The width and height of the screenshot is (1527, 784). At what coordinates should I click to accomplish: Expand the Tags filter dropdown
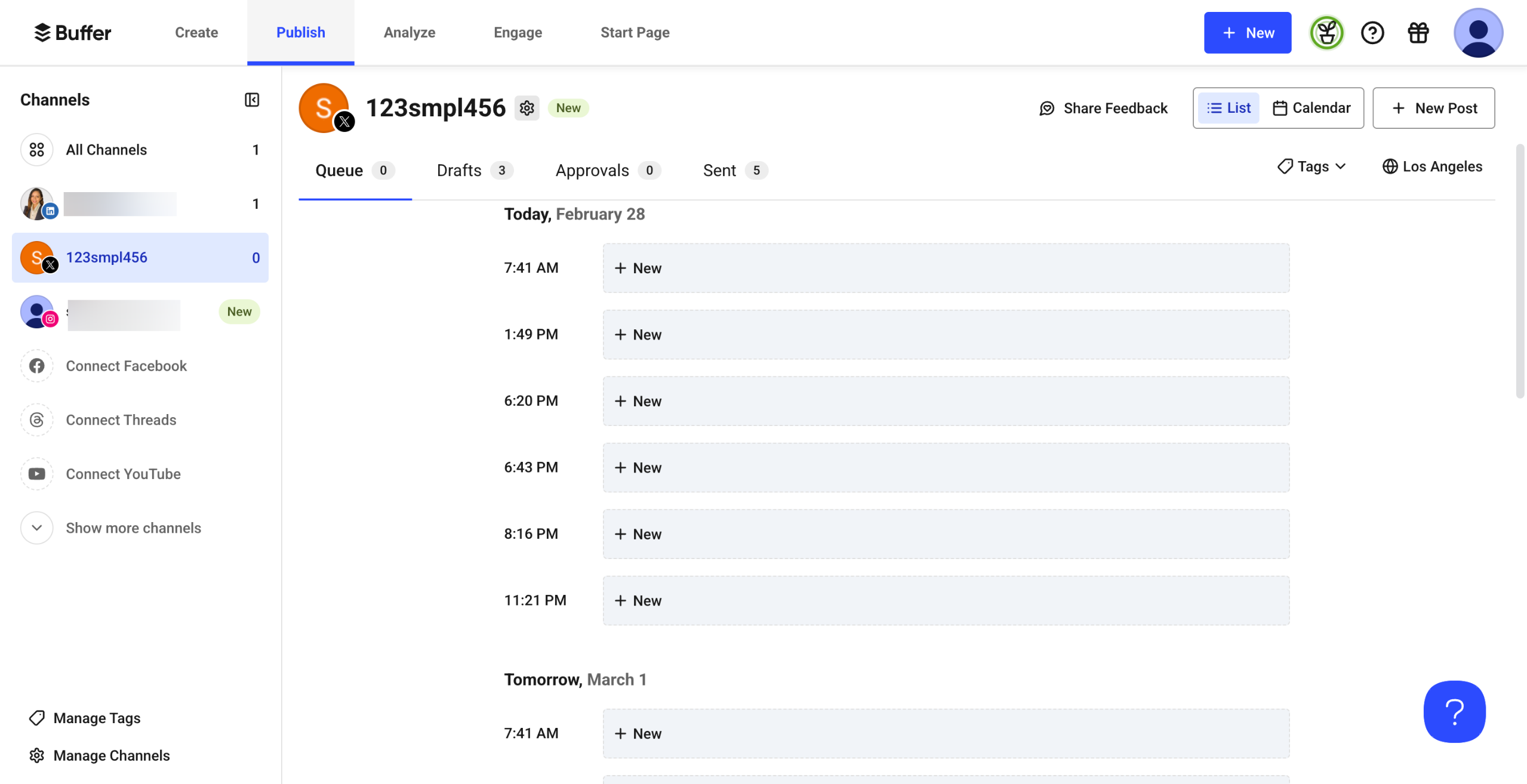(1312, 166)
